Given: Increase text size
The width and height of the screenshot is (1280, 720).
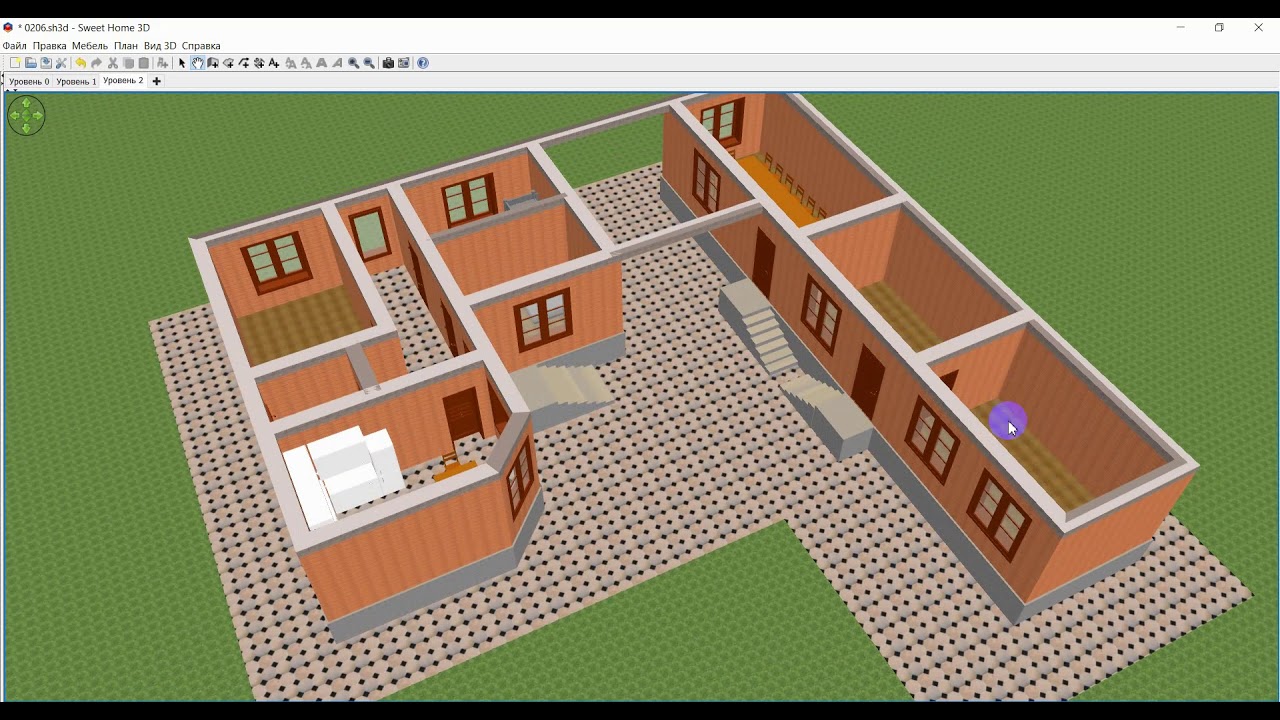Looking at the screenshot, I should coord(291,63).
